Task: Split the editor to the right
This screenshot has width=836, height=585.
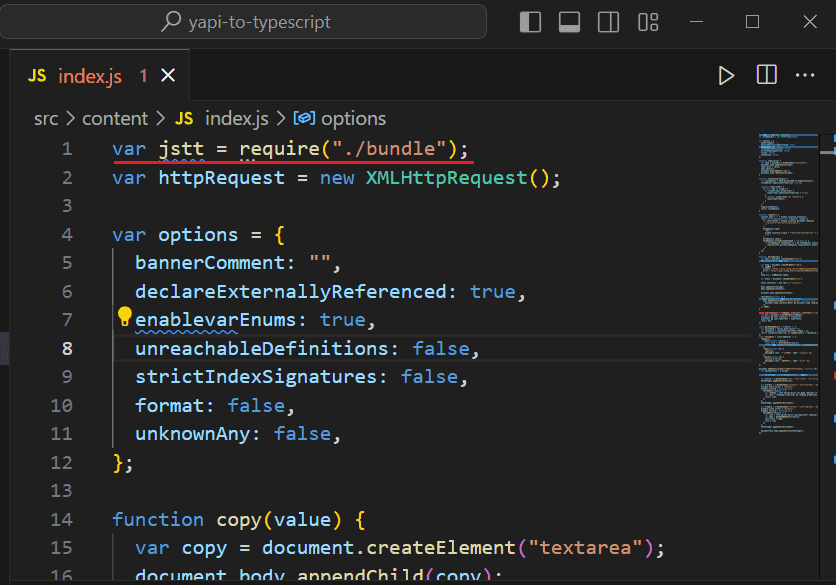Action: point(767,76)
